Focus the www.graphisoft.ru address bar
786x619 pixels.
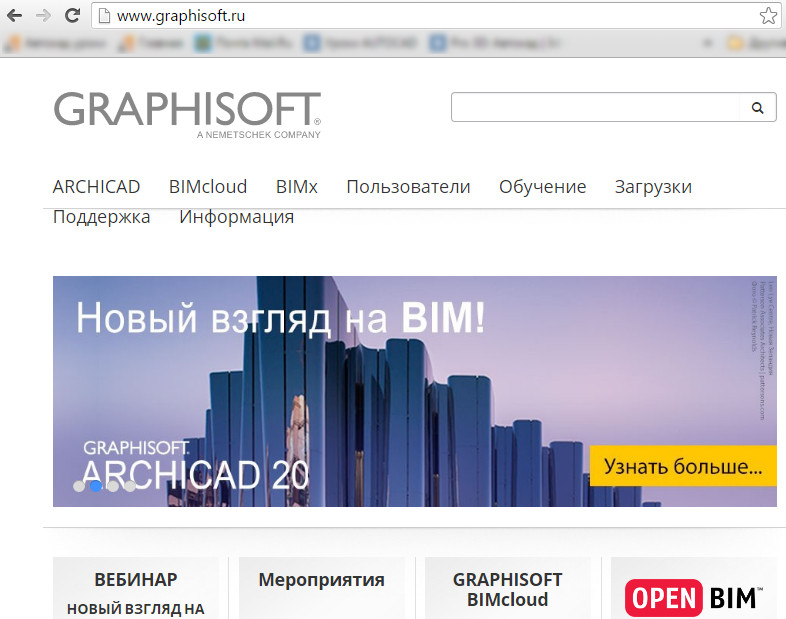(x=436, y=16)
